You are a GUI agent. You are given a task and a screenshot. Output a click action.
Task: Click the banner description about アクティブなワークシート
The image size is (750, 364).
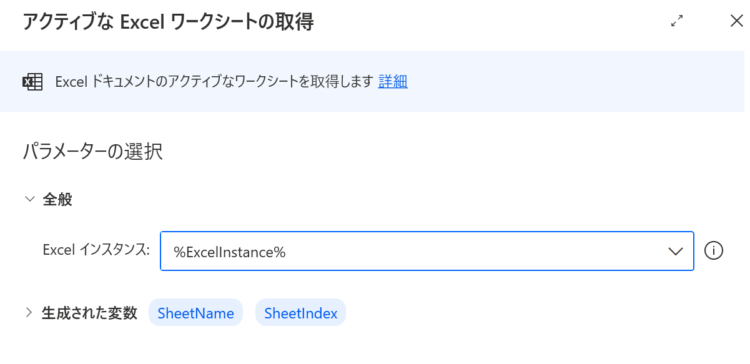(x=214, y=82)
